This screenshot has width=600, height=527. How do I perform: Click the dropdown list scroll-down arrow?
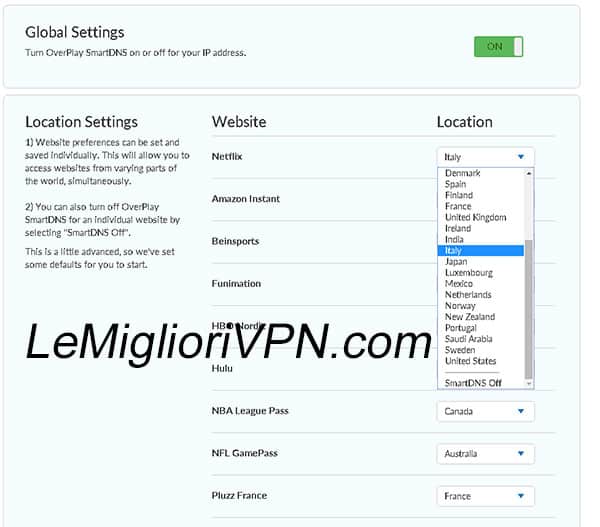(x=529, y=383)
